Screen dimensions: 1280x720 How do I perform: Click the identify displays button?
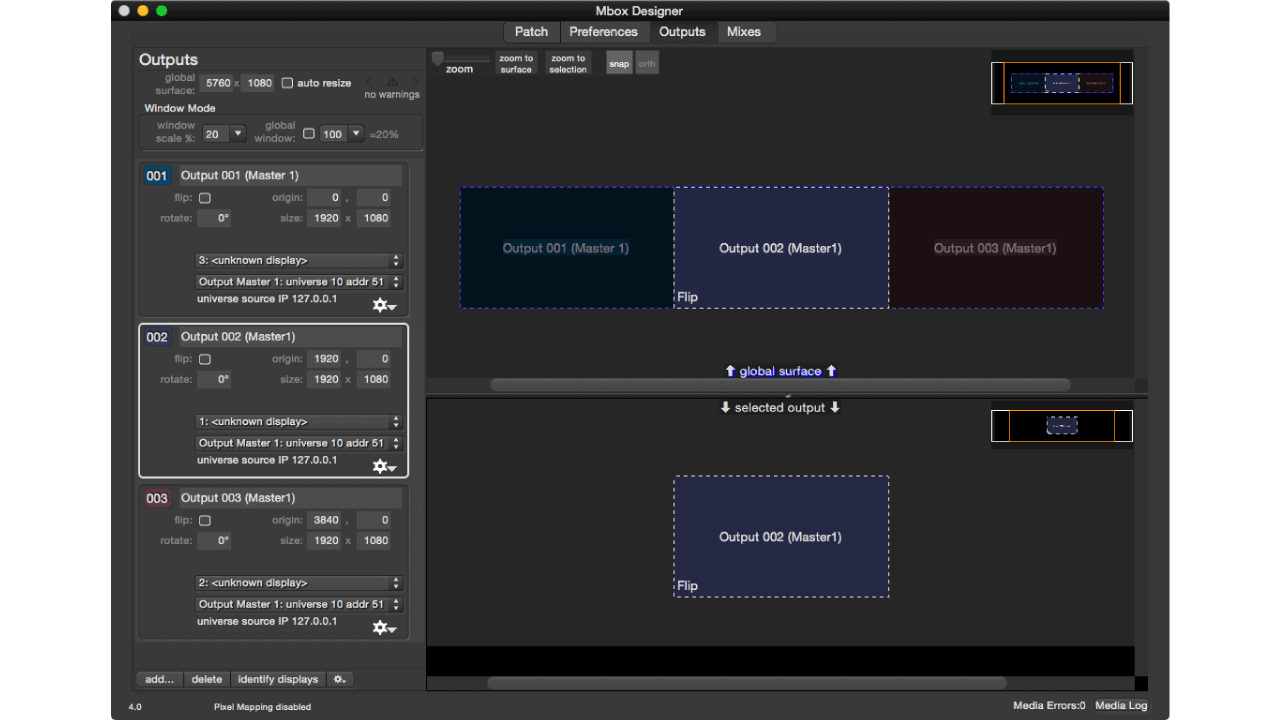click(278, 679)
